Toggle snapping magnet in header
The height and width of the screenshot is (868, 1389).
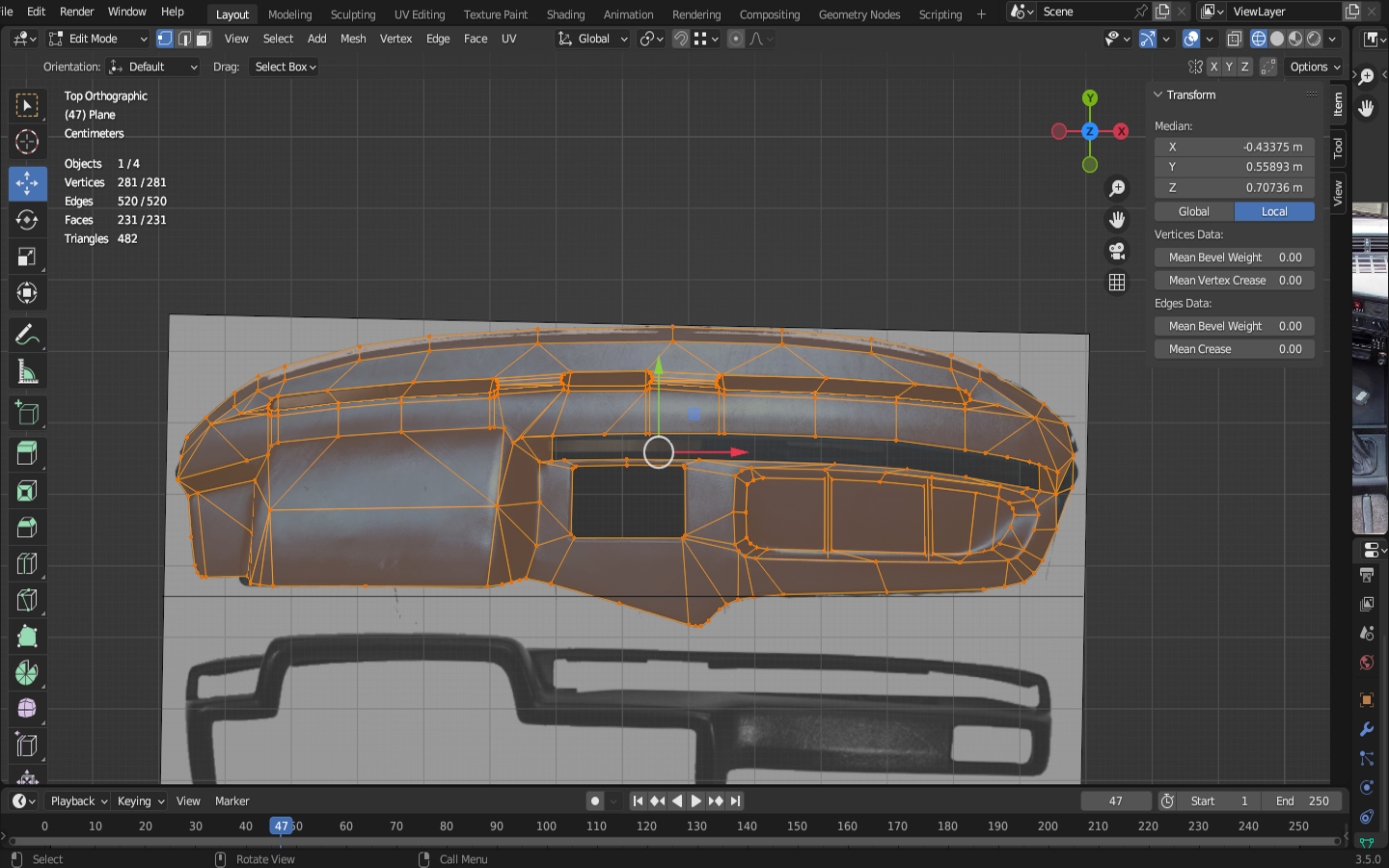(x=681, y=39)
